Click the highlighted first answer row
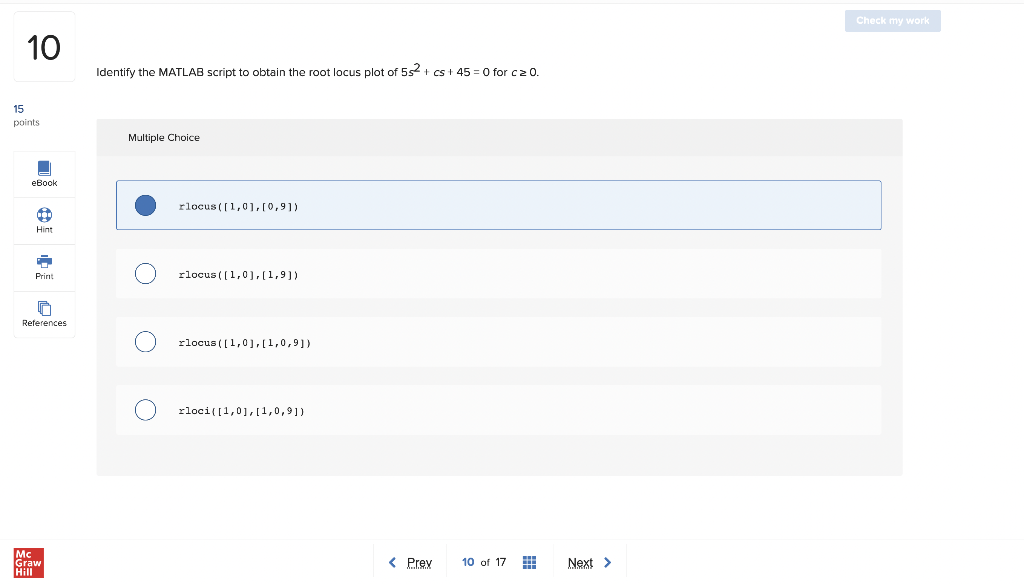 coord(499,205)
